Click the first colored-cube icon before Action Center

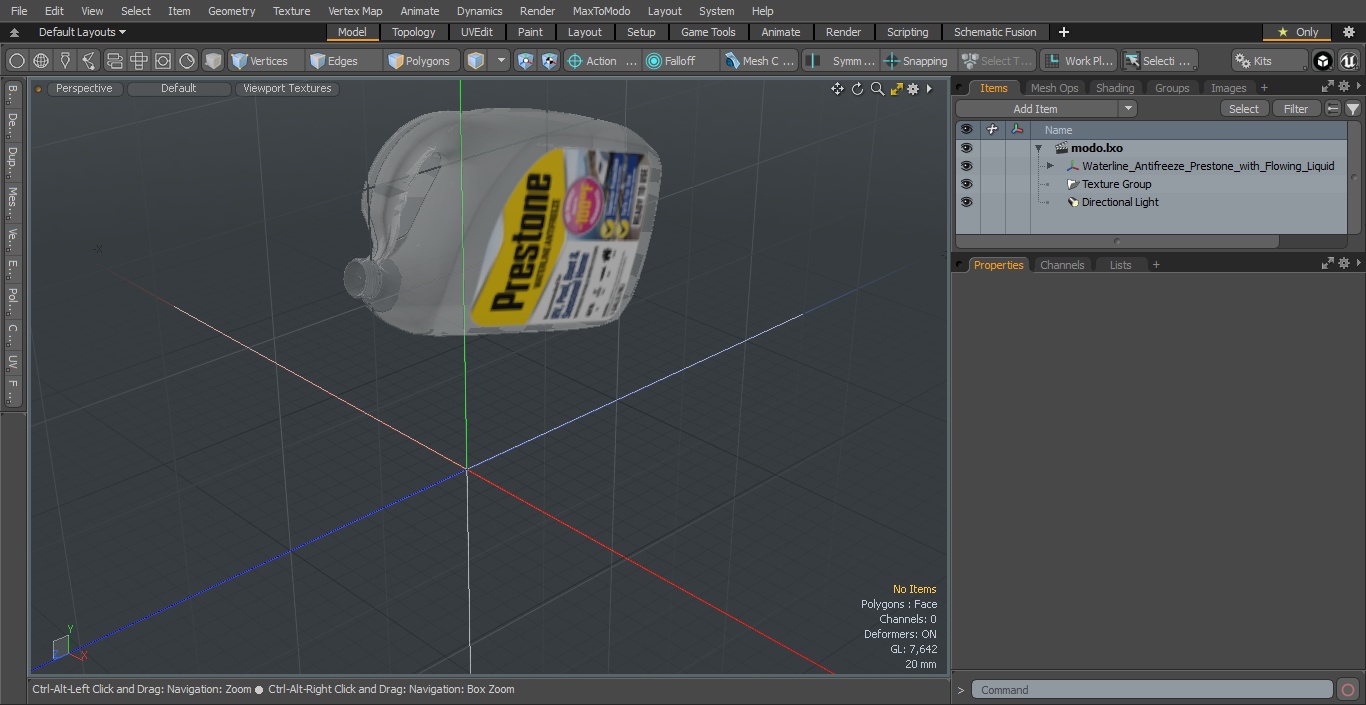tap(526, 61)
